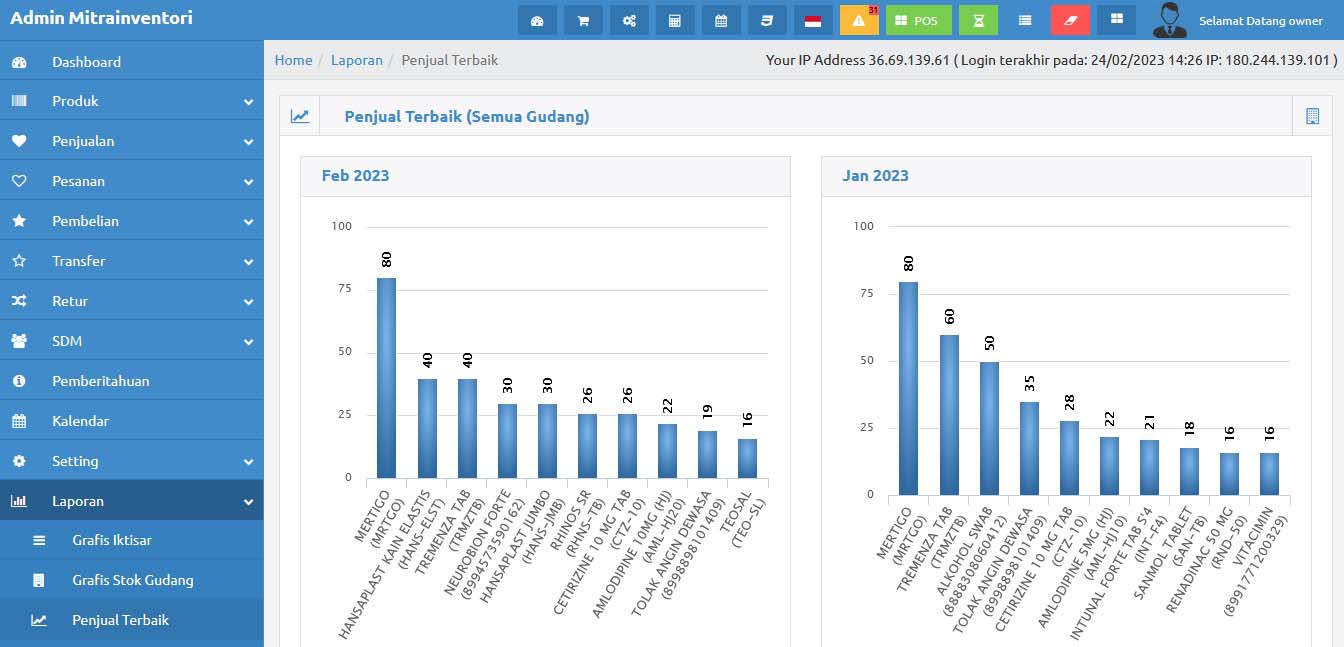1344x647 pixels.
Task: Click the Laporan breadcrumb link
Action: 357,60
